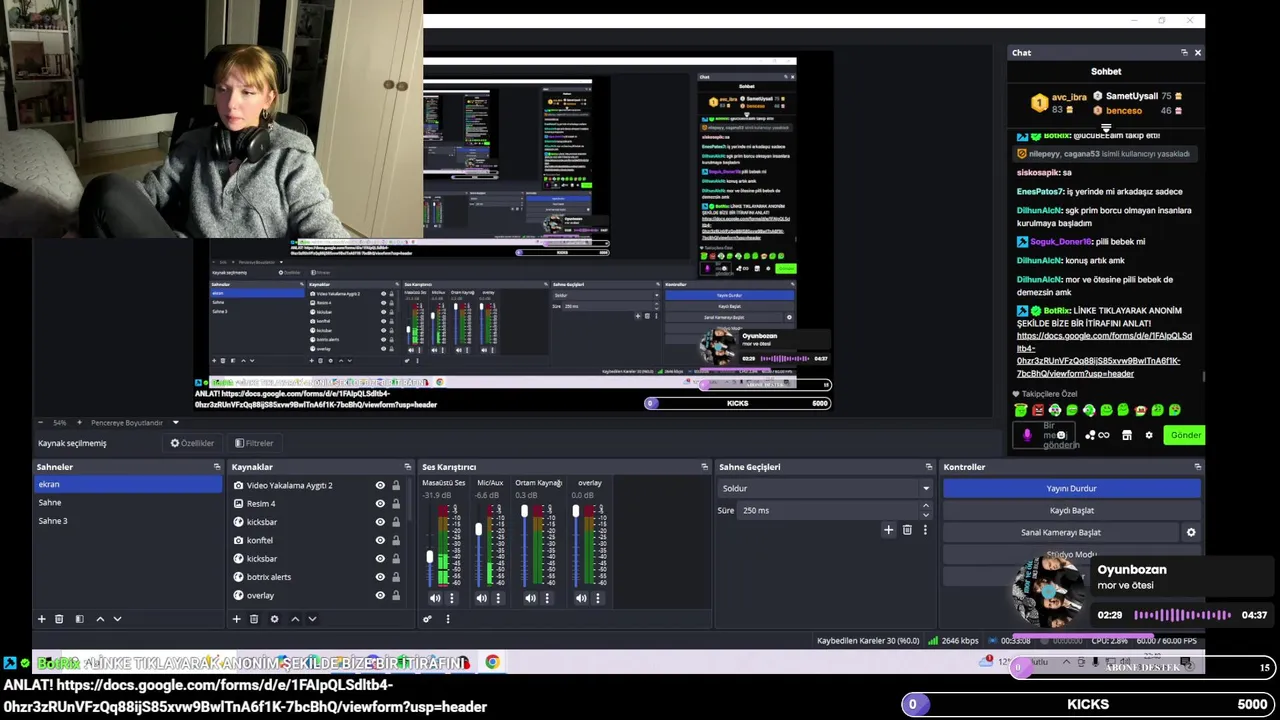Move source up with Kaynaklar up arrow

(x=295, y=619)
